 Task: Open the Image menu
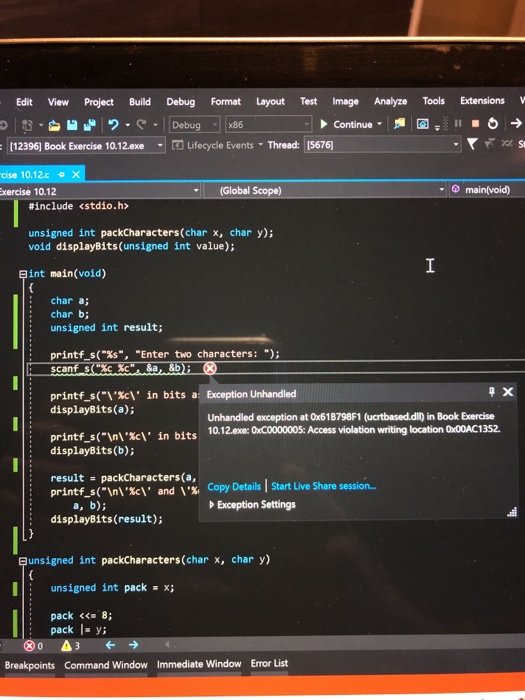click(345, 102)
